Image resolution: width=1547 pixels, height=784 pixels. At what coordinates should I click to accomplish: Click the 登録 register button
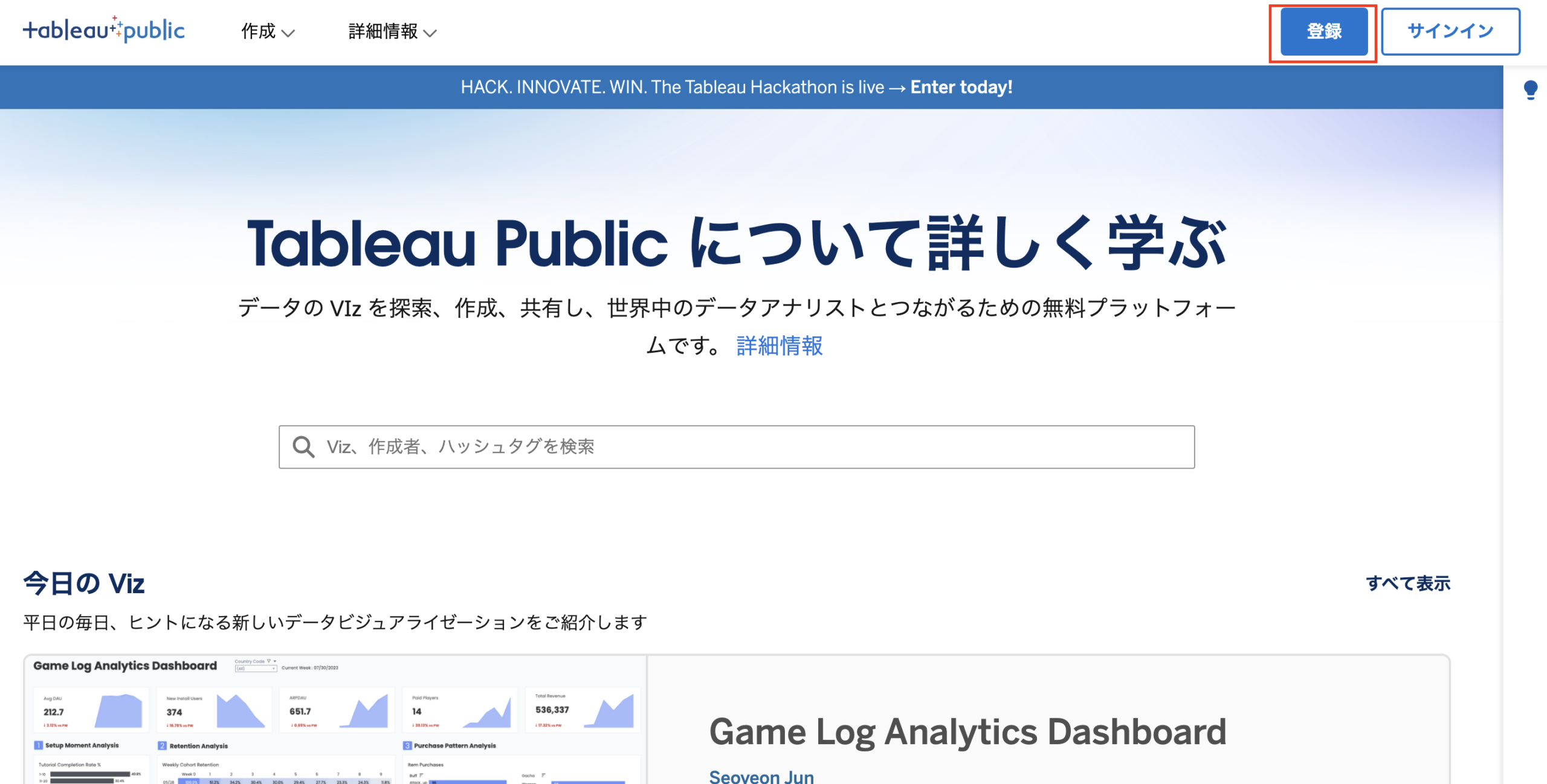[1323, 31]
